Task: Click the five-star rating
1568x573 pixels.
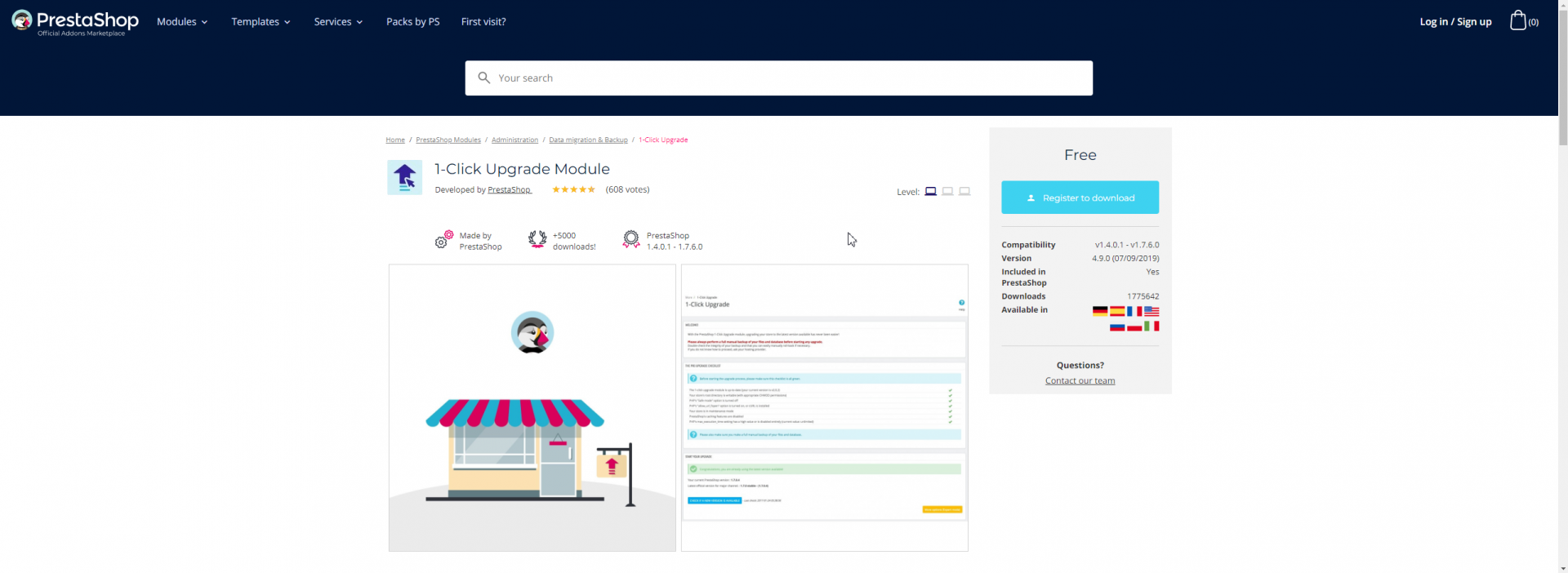Action: point(573,189)
